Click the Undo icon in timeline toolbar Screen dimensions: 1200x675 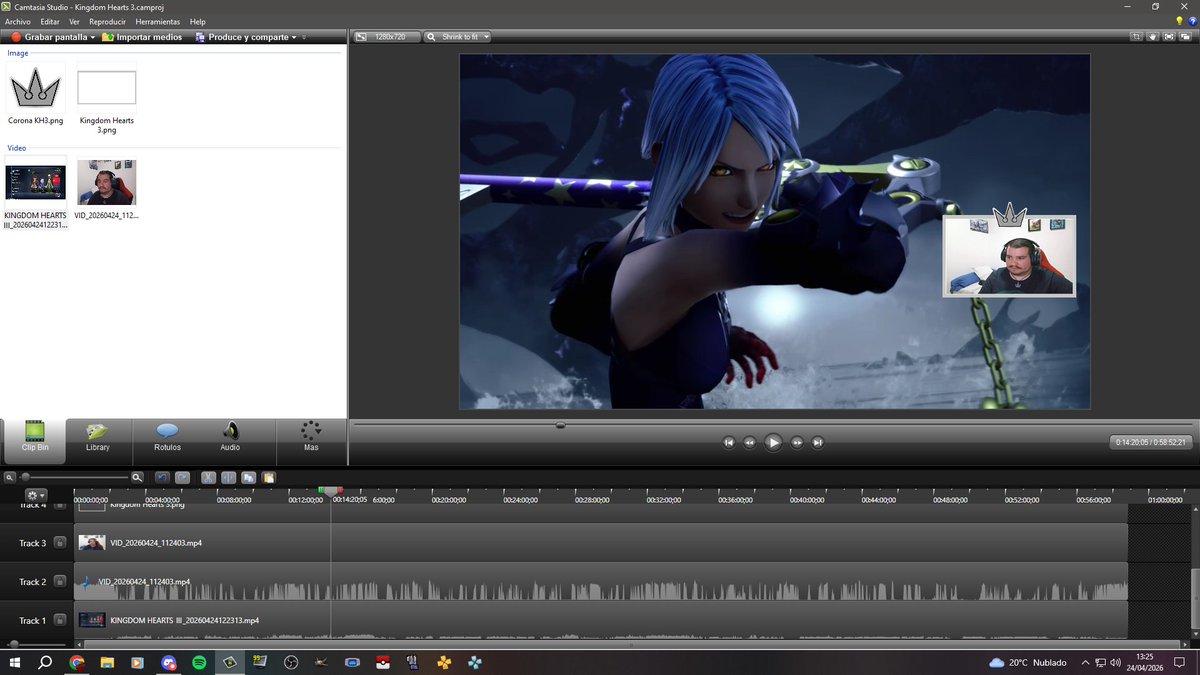162,478
